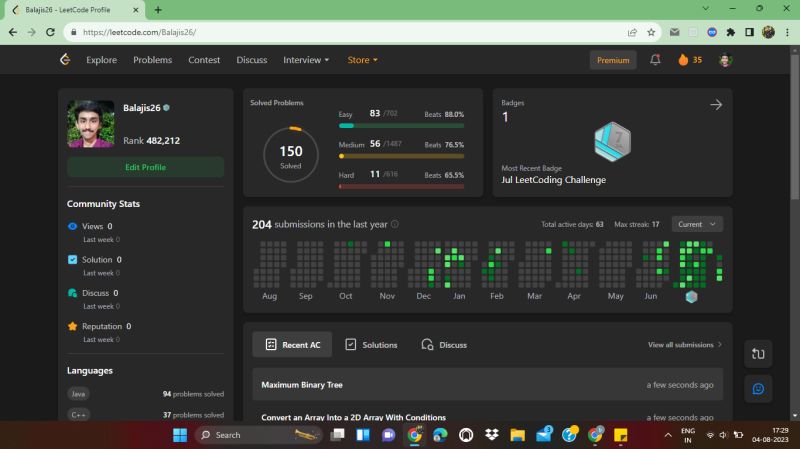Click the Edit Profile button
Image resolution: width=800 pixels, height=449 pixels.
click(x=145, y=167)
